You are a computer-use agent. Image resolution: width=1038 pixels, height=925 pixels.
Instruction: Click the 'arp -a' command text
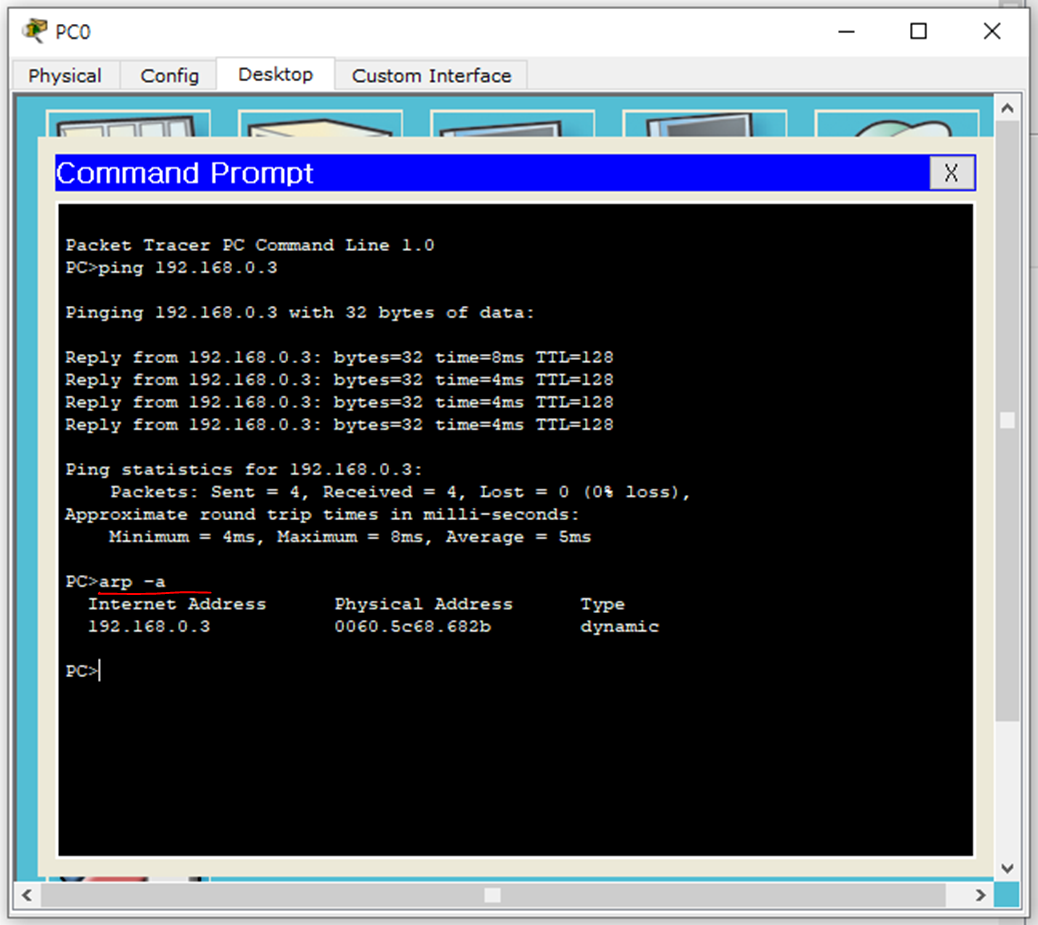(132, 582)
